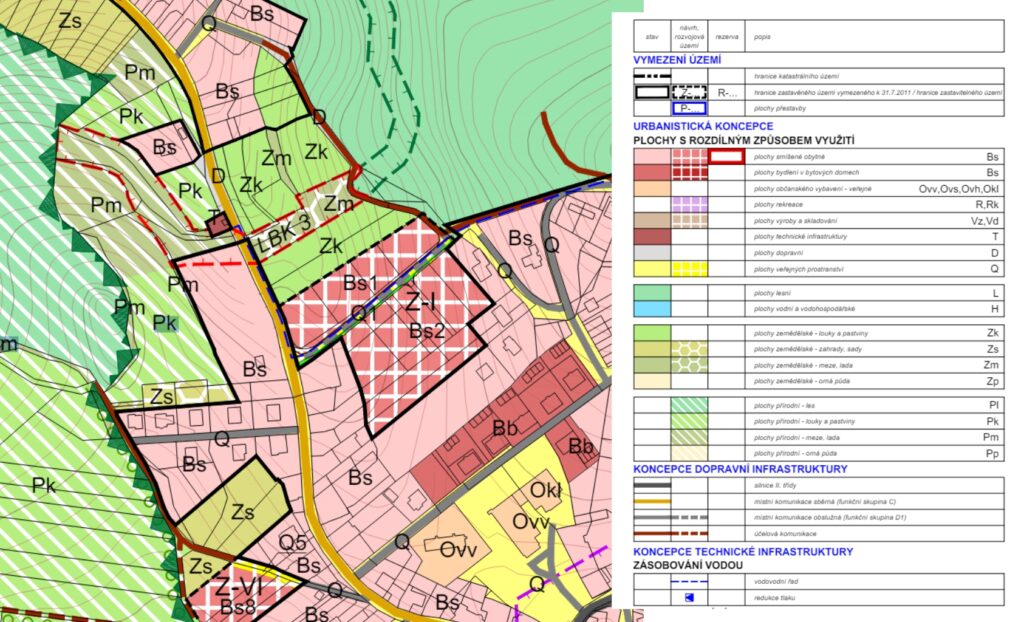Click the dash-dot cadastral boundary line symbol
The image size is (1024, 622).
653,76
